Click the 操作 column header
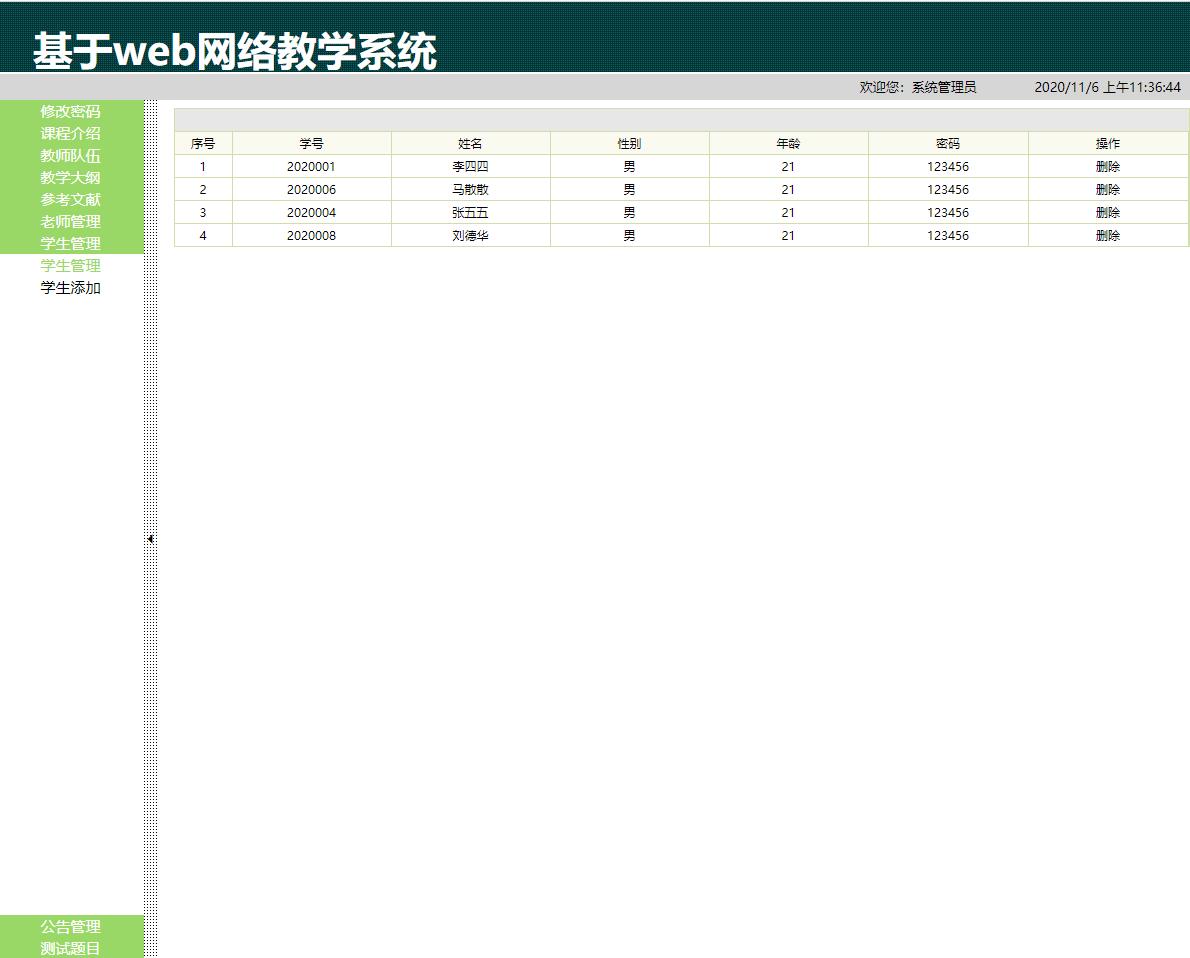Image resolution: width=1190 pixels, height=958 pixels. point(1108,143)
